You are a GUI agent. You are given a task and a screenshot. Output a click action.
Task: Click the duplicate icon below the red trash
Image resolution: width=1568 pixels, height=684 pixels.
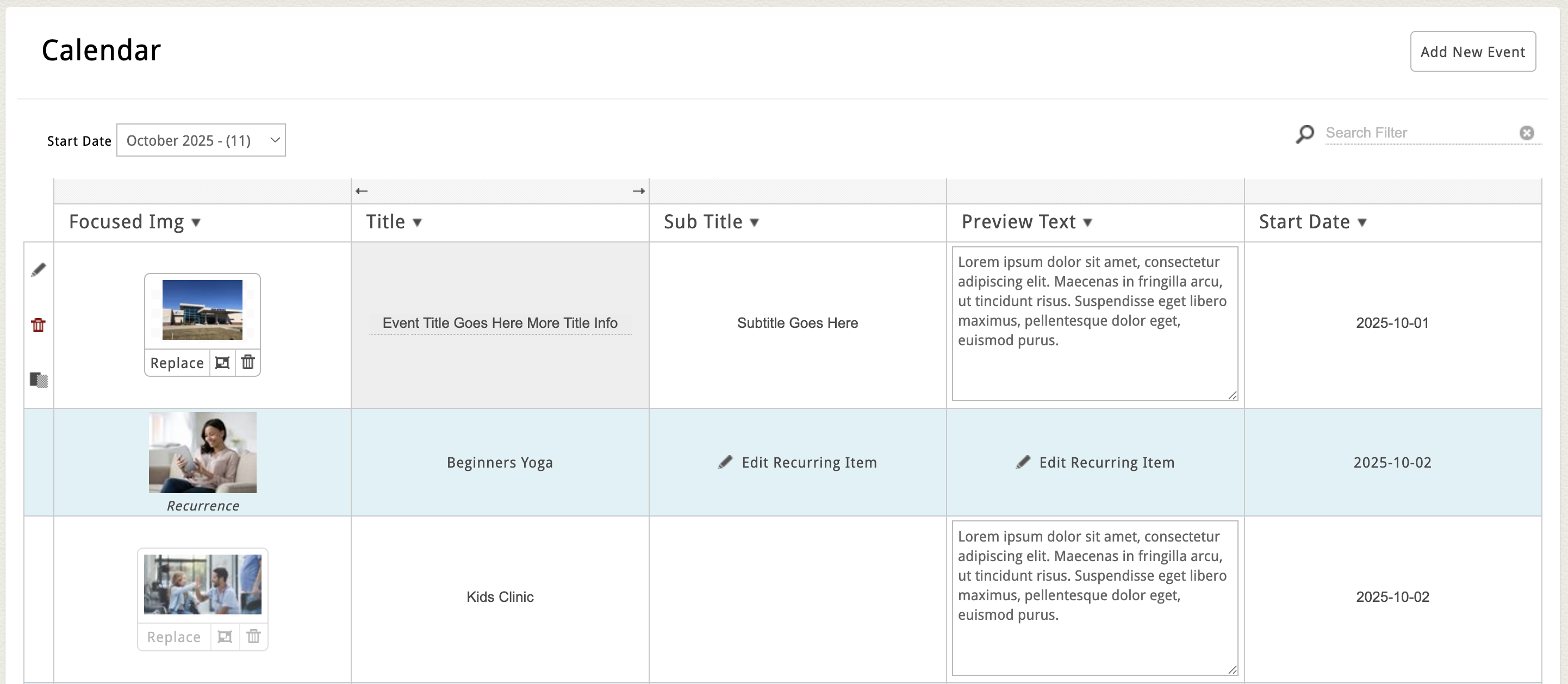tap(39, 380)
